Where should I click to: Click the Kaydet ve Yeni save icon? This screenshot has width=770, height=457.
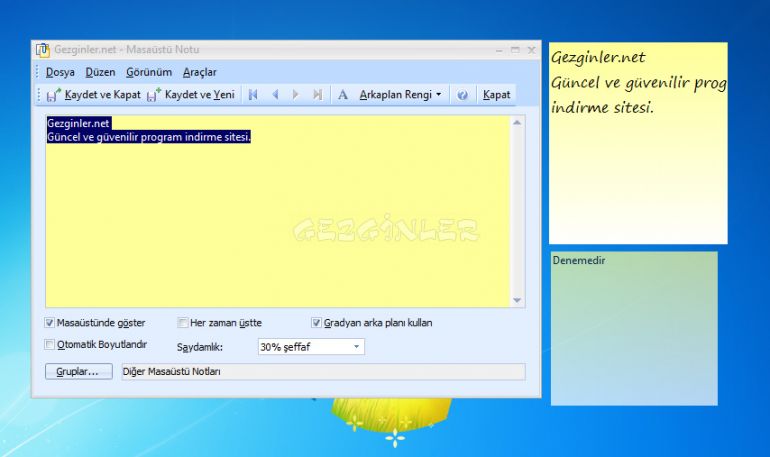154,95
